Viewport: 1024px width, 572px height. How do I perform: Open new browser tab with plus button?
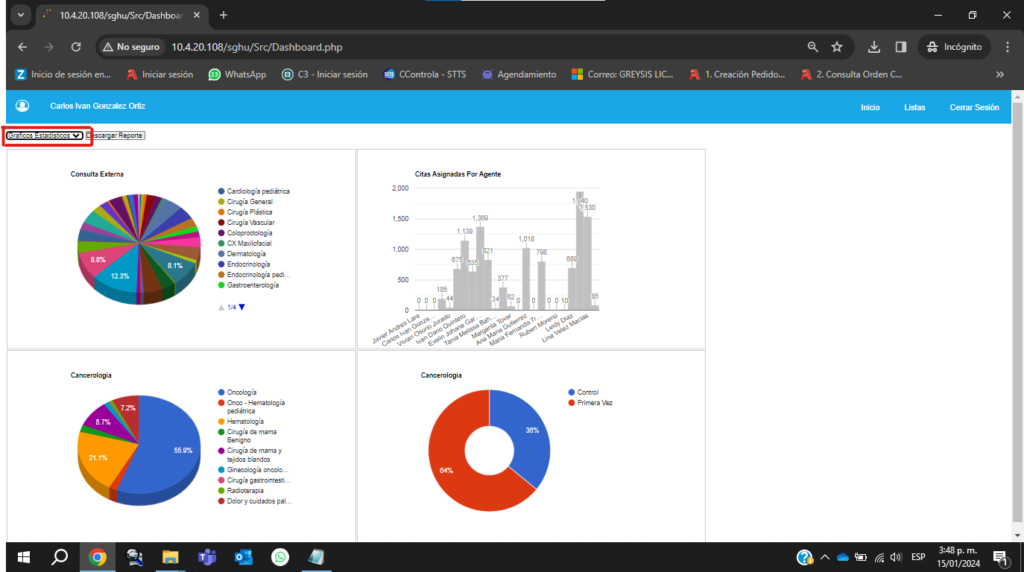pos(223,15)
